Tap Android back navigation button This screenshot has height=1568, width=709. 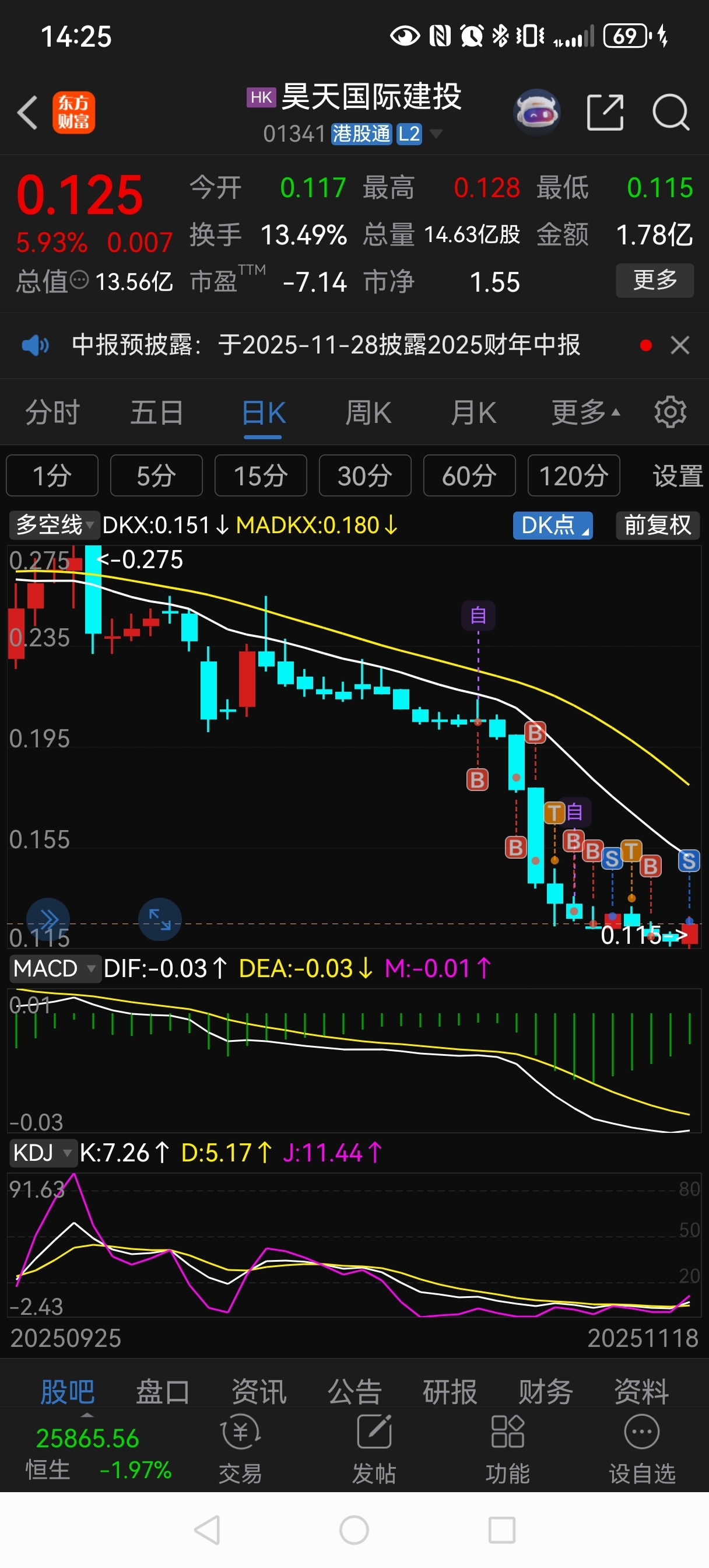point(207,1529)
